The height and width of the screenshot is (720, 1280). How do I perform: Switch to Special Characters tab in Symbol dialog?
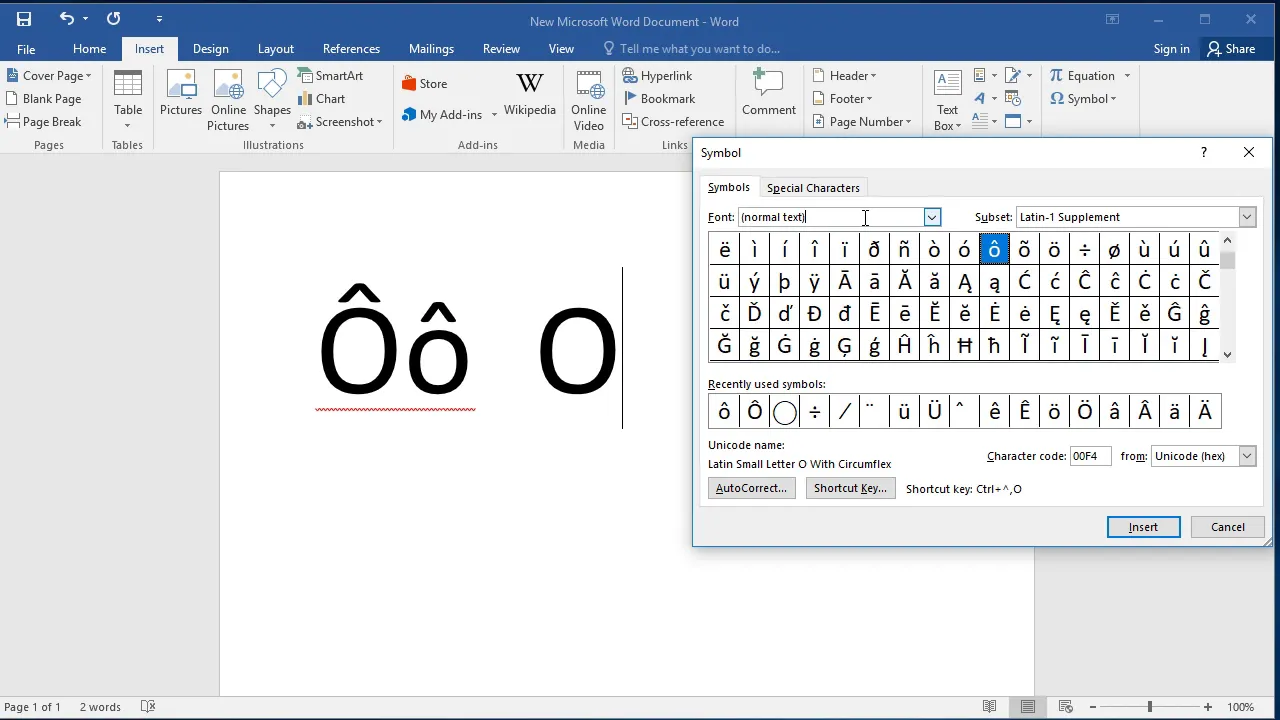click(813, 188)
